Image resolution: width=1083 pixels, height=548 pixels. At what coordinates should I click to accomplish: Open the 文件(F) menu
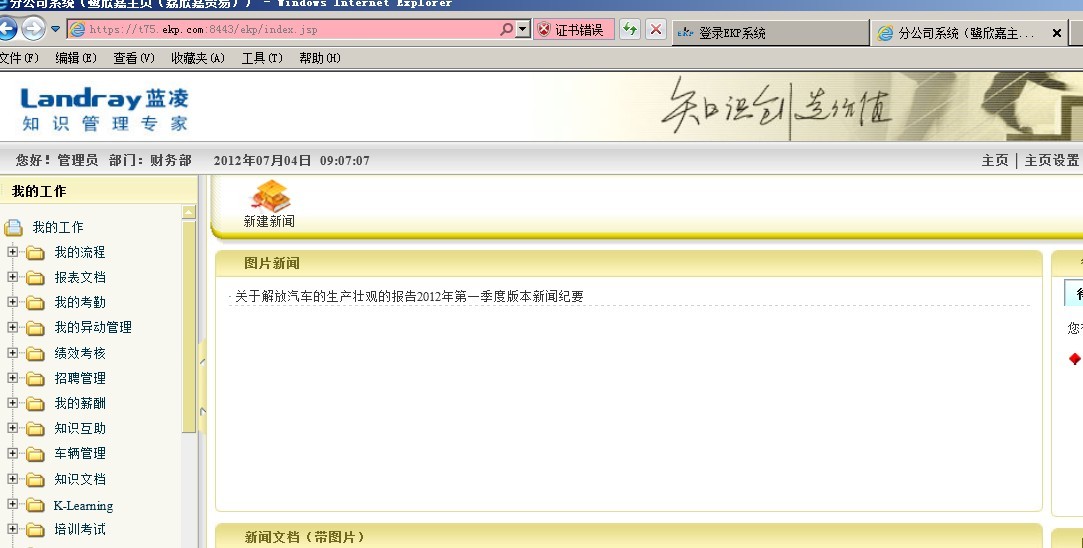pos(19,58)
